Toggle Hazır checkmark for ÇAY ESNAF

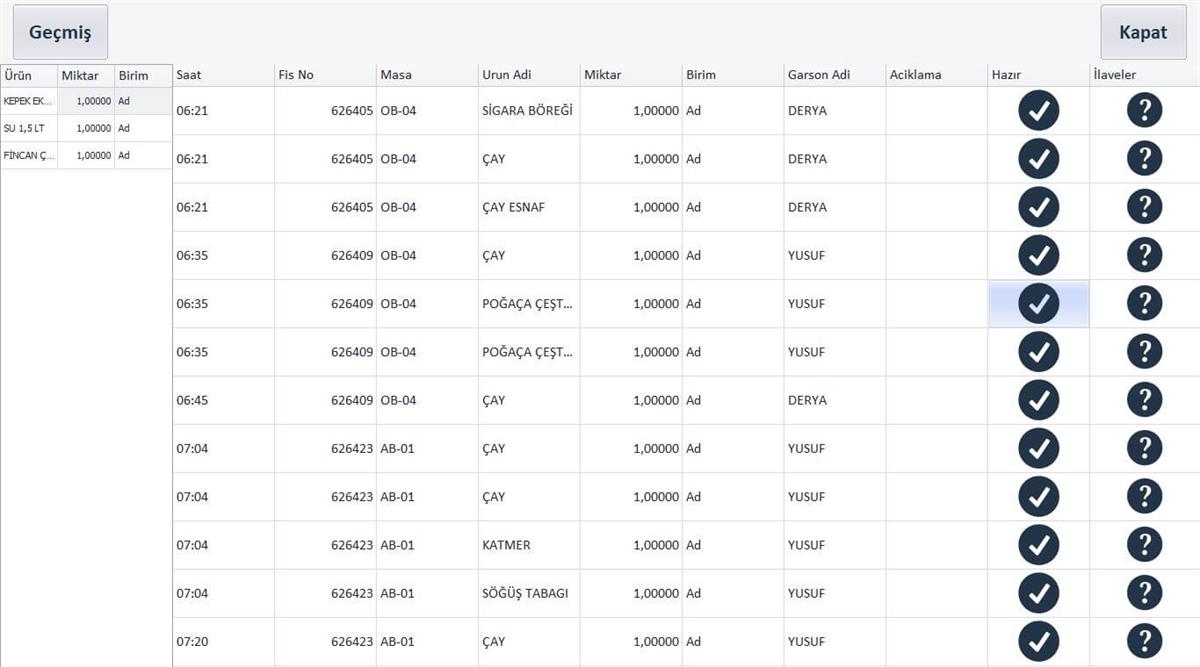tap(1038, 207)
